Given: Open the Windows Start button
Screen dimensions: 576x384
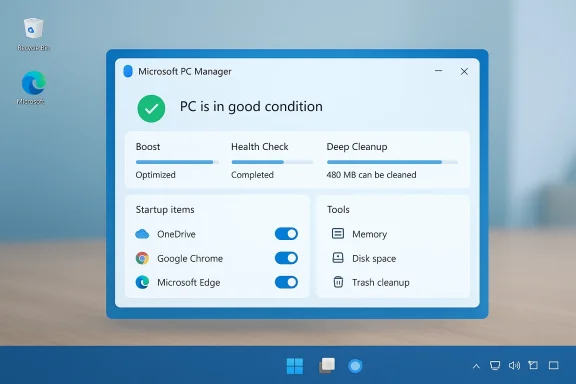Looking at the screenshot, I should pos(295,366).
